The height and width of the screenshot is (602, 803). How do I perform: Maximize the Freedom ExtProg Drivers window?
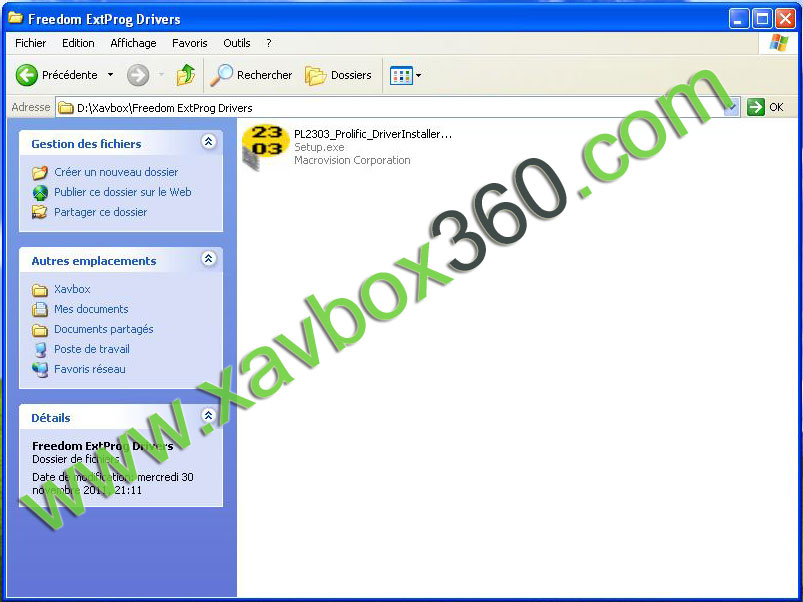[762, 19]
